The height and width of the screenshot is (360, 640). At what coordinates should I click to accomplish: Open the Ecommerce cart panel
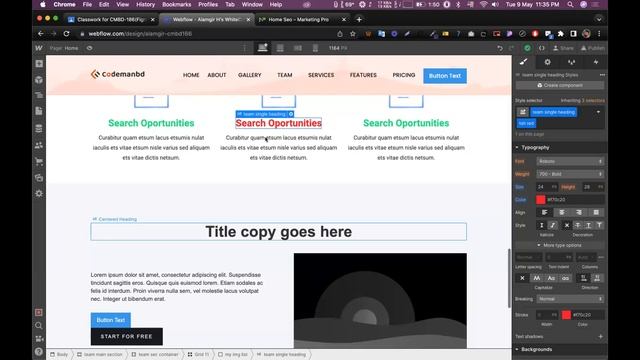pyautogui.click(x=39, y=162)
